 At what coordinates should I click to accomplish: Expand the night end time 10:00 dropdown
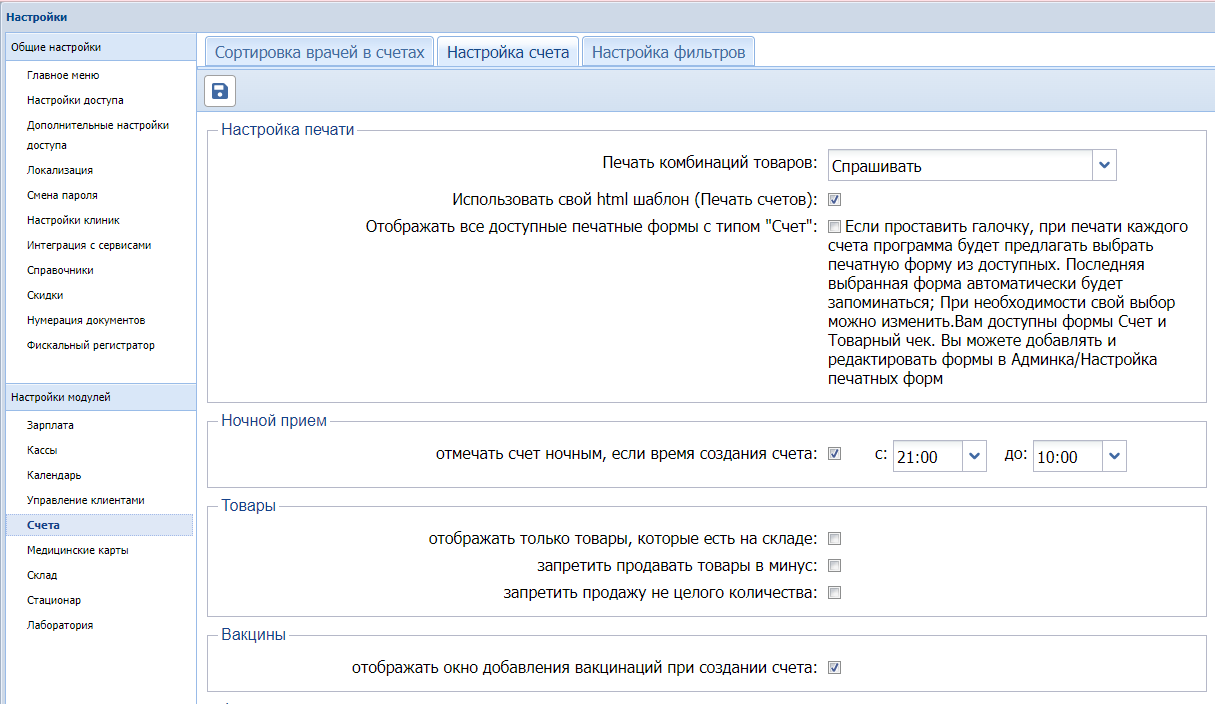click(1114, 456)
